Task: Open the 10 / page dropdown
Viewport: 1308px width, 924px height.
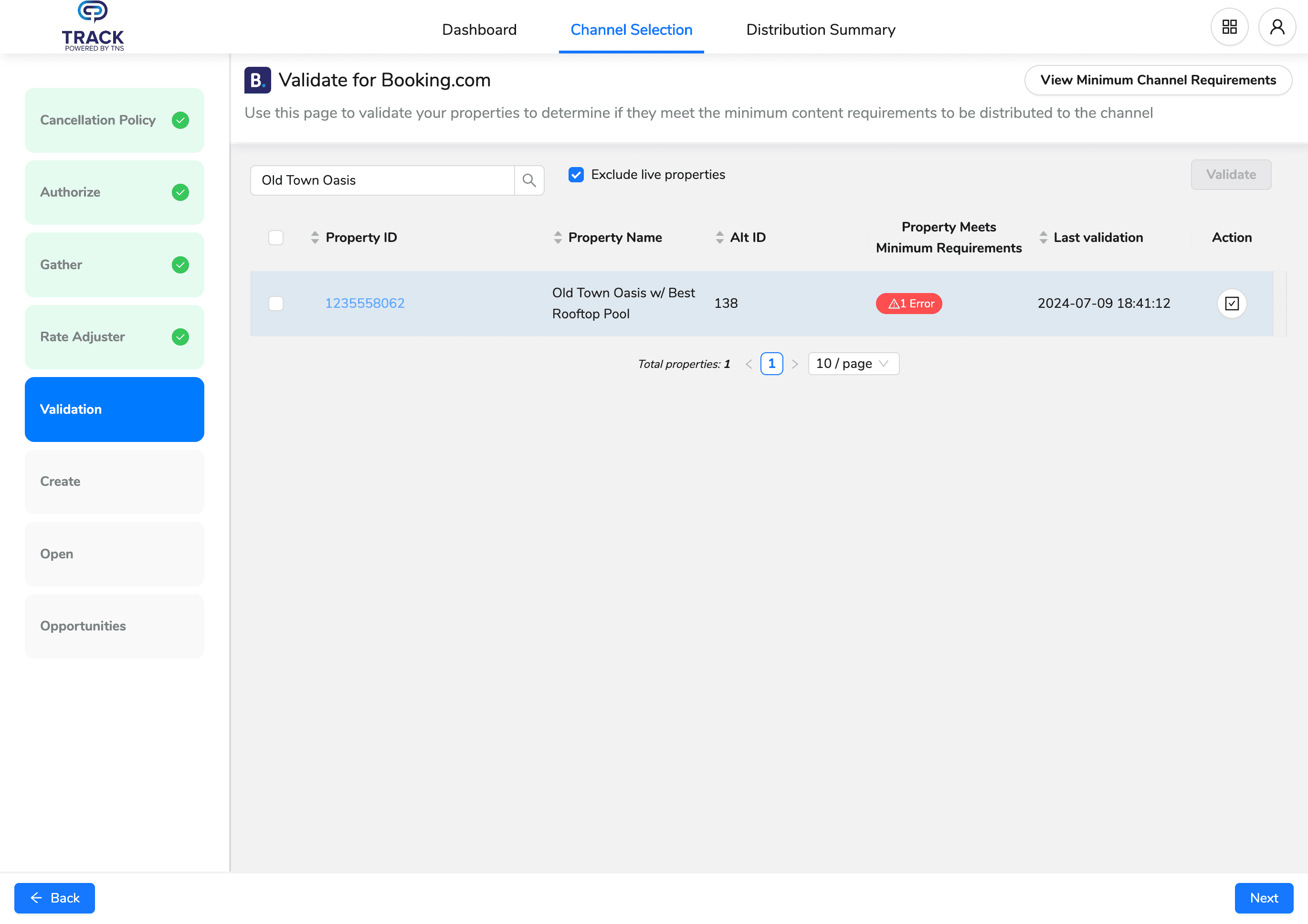Action: [x=854, y=364]
